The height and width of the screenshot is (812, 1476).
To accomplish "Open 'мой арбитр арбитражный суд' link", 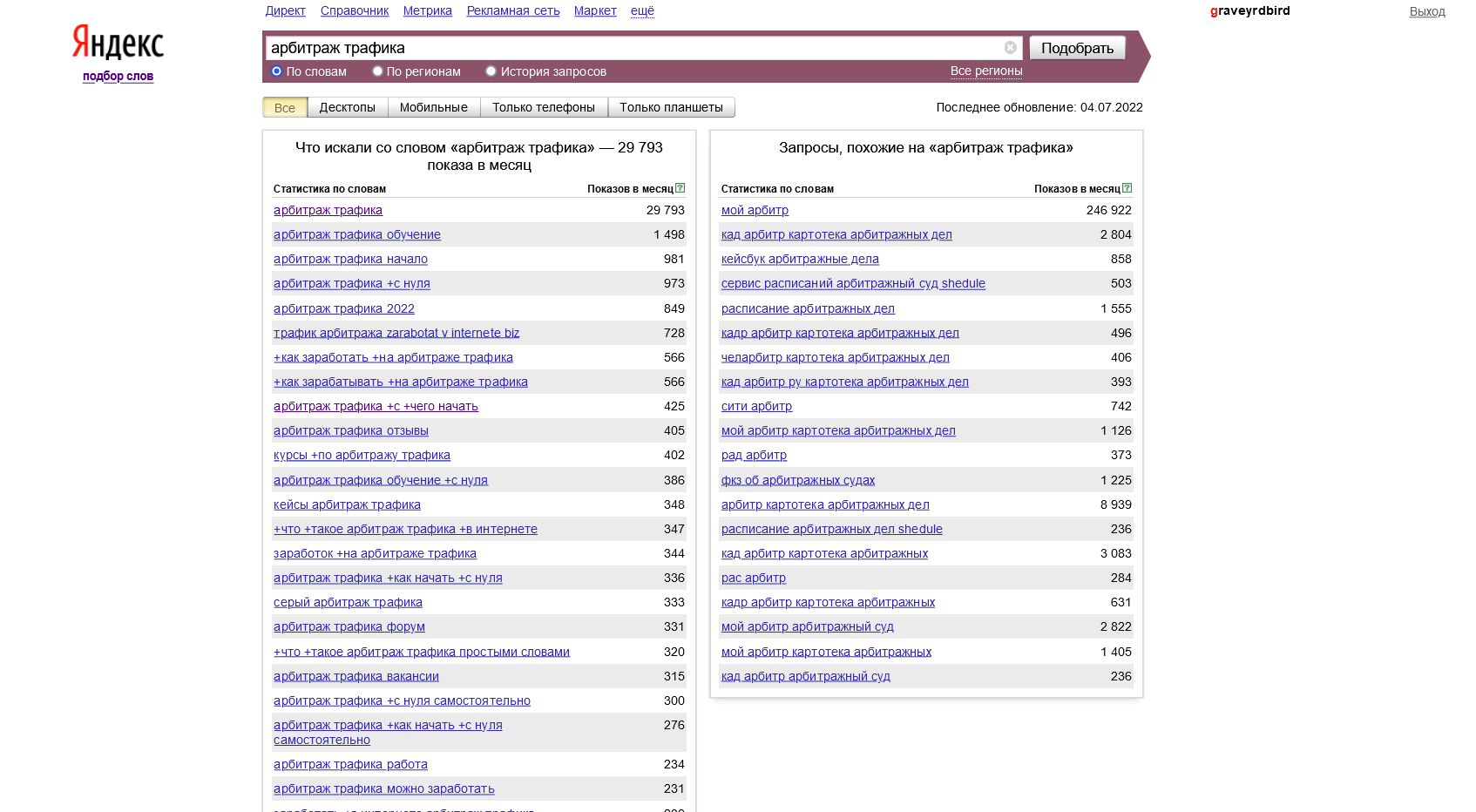I will point(808,626).
